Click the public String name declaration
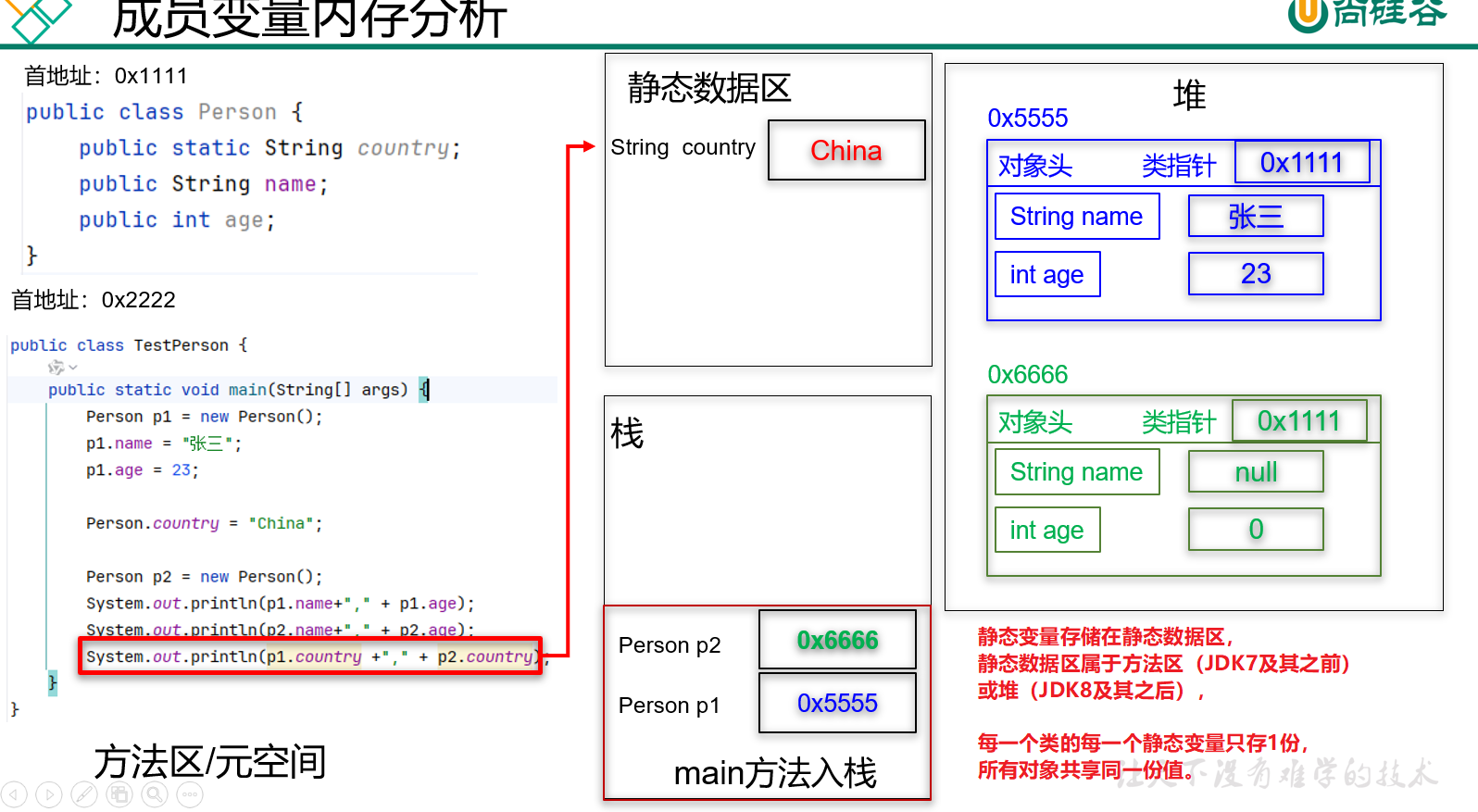This screenshot has height=812, width=1478. pos(204,184)
